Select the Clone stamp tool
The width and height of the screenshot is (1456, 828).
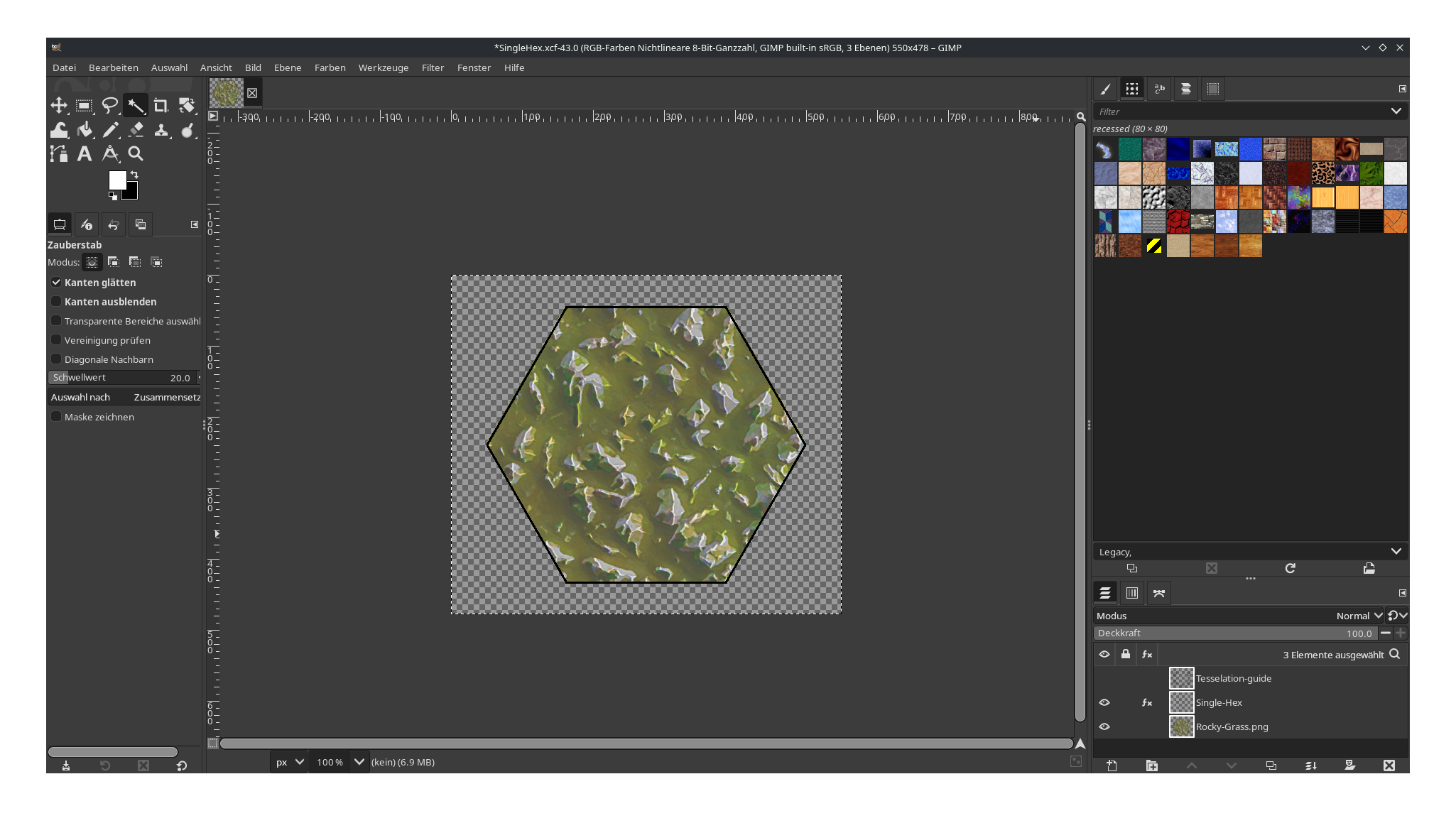[x=161, y=130]
